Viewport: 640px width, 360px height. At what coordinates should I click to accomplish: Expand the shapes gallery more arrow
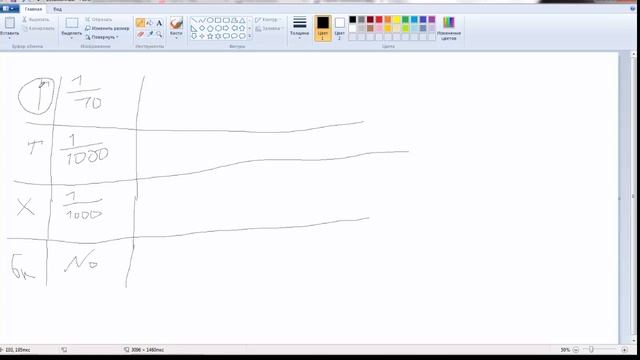249,36
